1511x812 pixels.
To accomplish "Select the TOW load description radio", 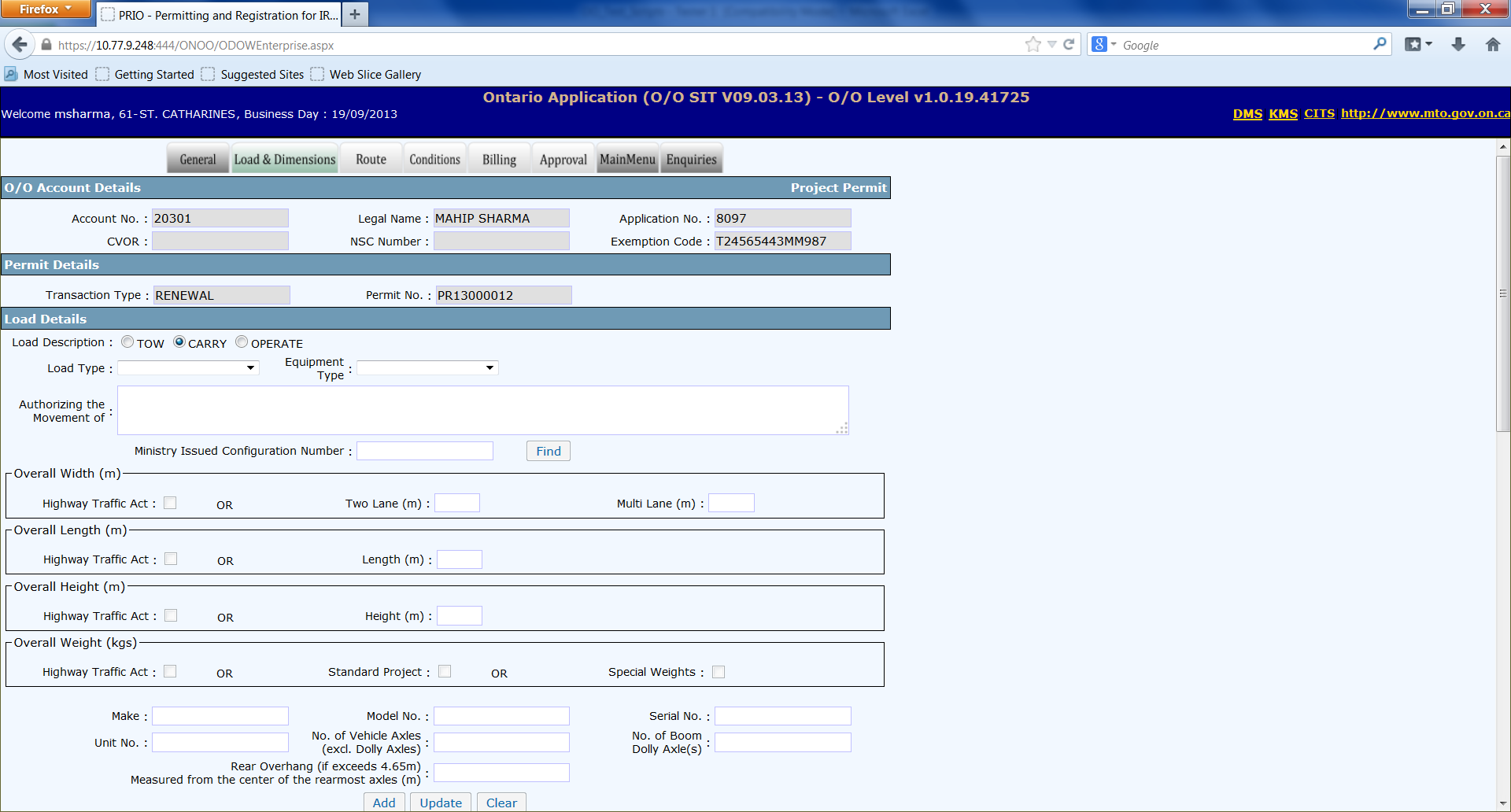I will [x=127, y=342].
